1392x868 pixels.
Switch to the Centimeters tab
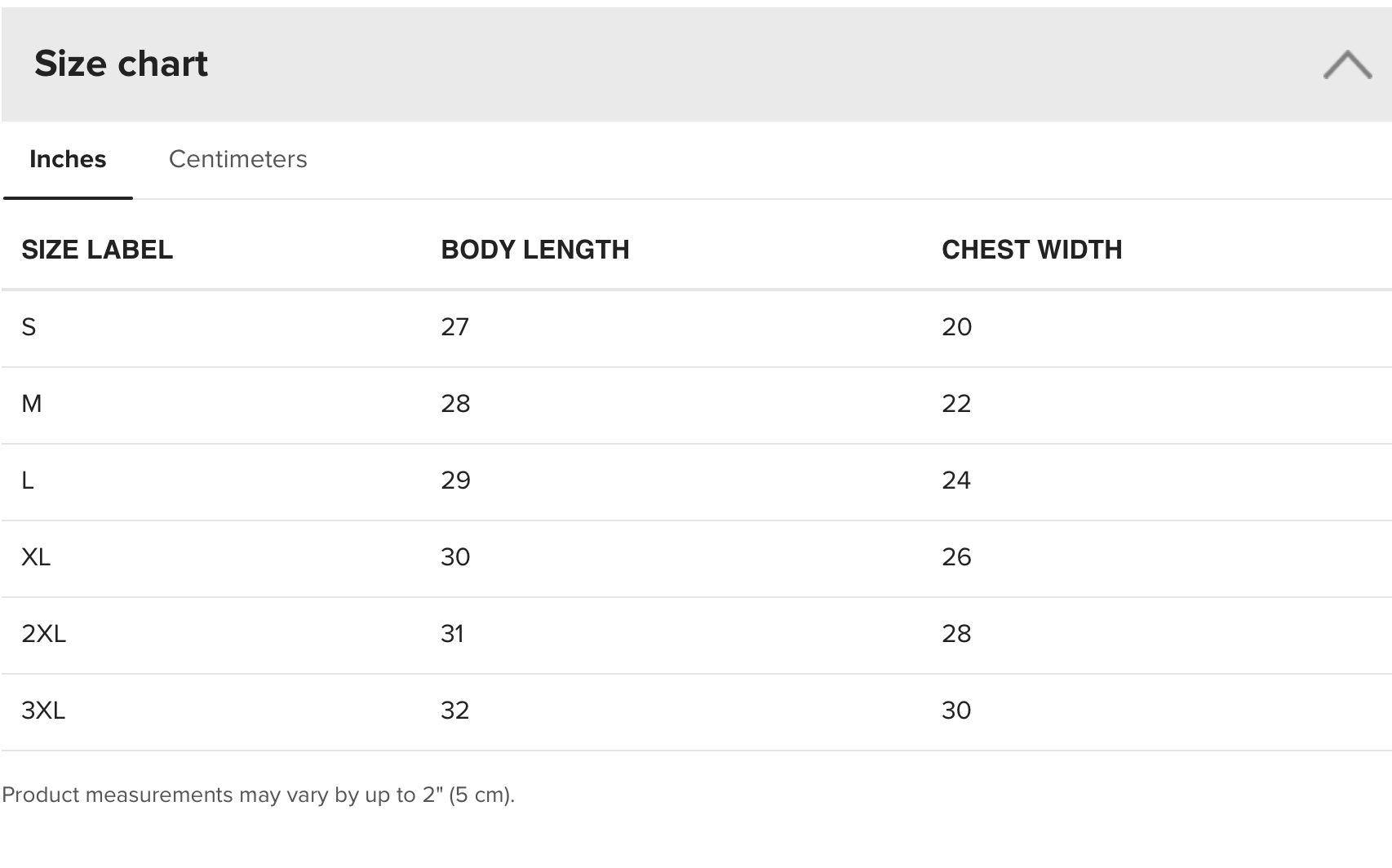237,159
